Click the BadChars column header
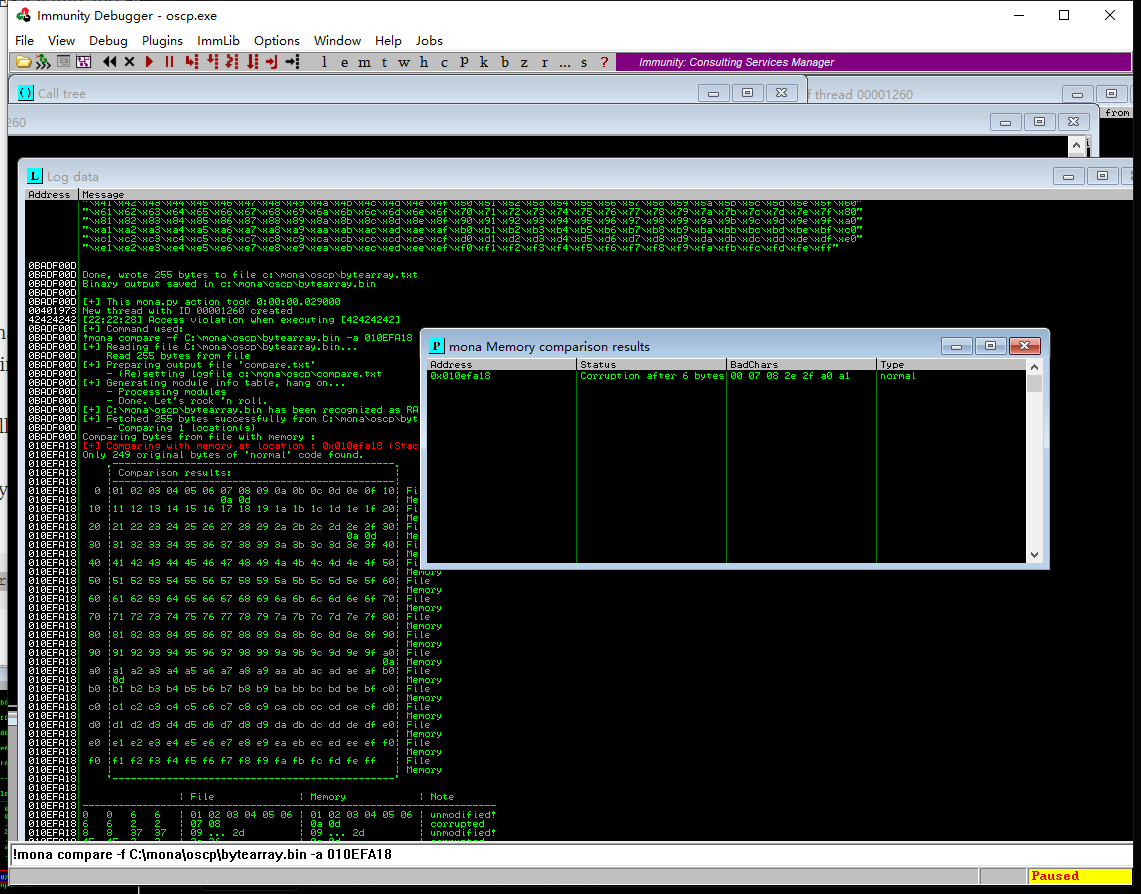 [801, 364]
